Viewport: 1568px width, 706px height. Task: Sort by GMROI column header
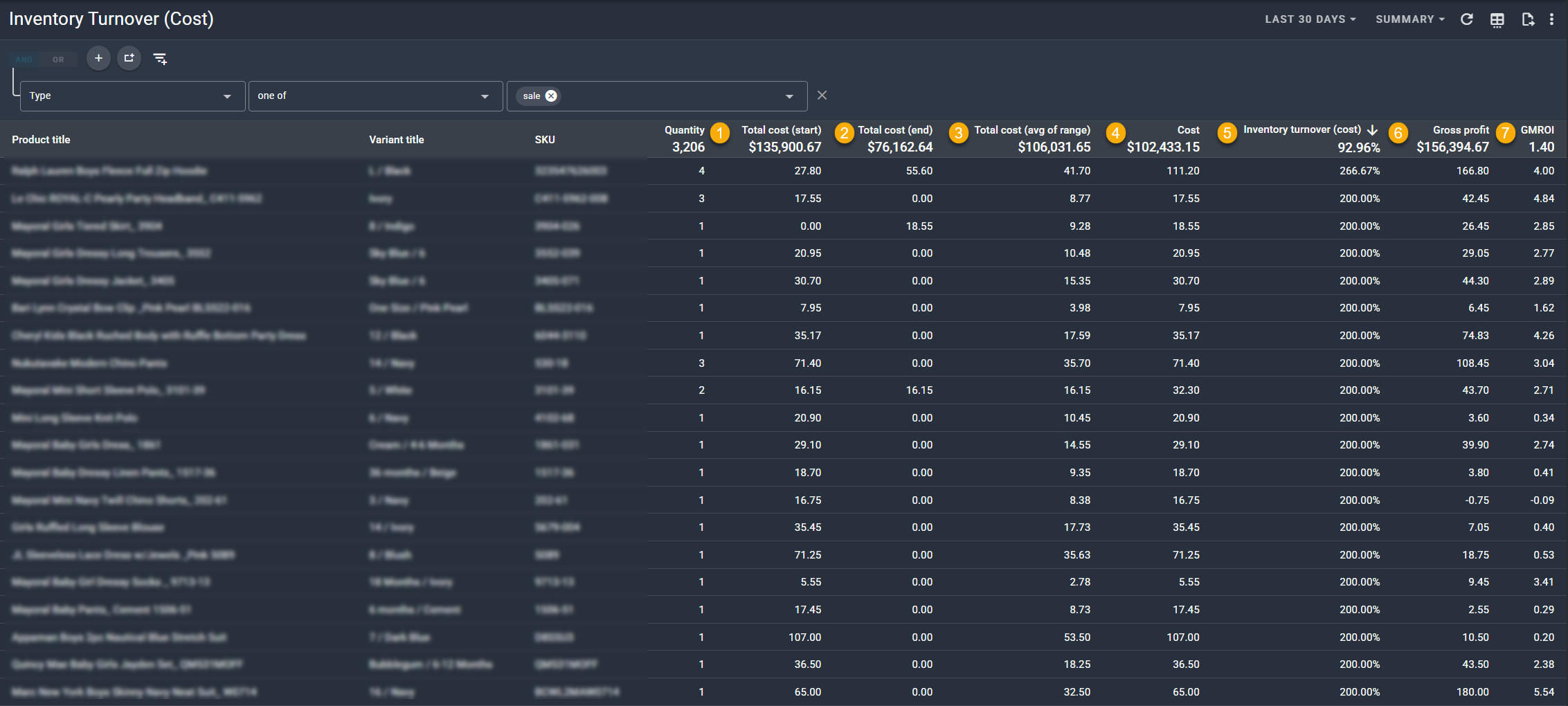pyautogui.click(x=1537, y=130)
